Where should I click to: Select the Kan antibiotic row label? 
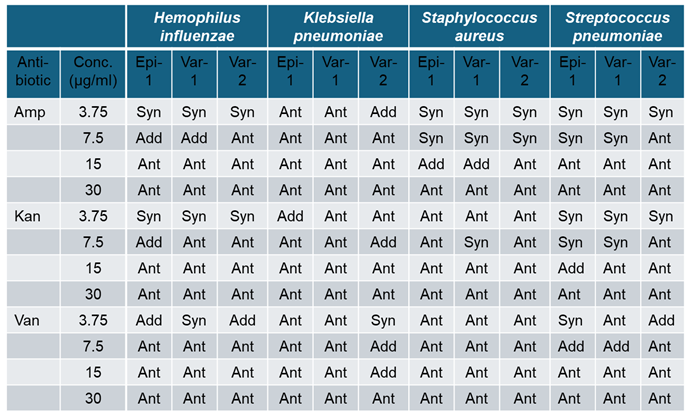27,216
